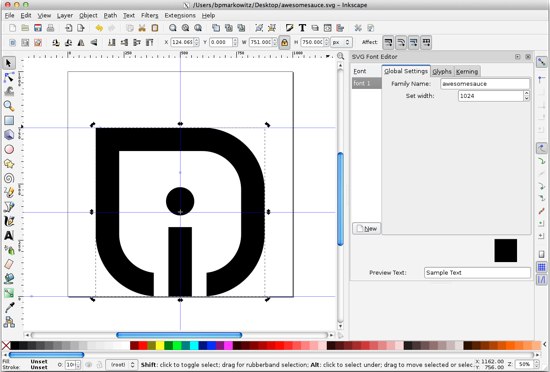Toggle the width/height ratio lock
This screenshot has width=550, height=372.
[284, 42]
